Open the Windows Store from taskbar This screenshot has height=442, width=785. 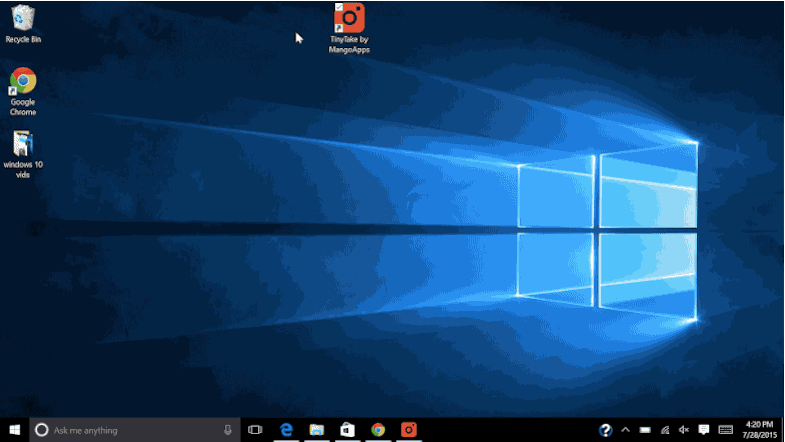point(347,430)
